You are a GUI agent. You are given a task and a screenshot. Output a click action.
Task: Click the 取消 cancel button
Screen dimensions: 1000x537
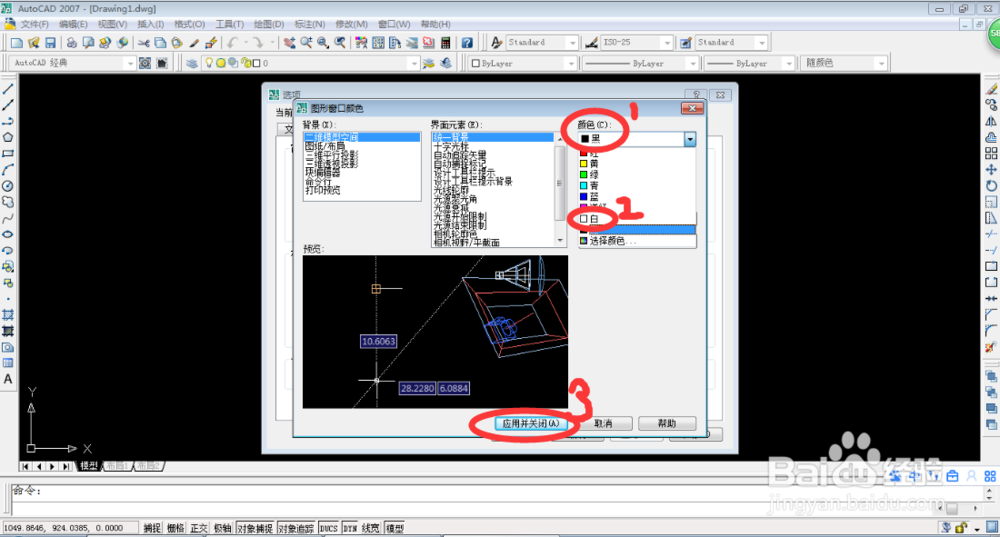tap(603, 423)
